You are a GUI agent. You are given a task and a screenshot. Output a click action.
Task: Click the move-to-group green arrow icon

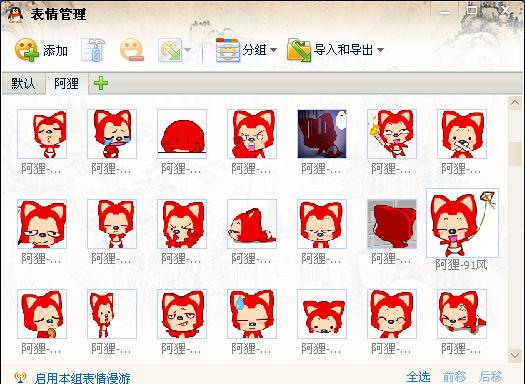(170, 50)
